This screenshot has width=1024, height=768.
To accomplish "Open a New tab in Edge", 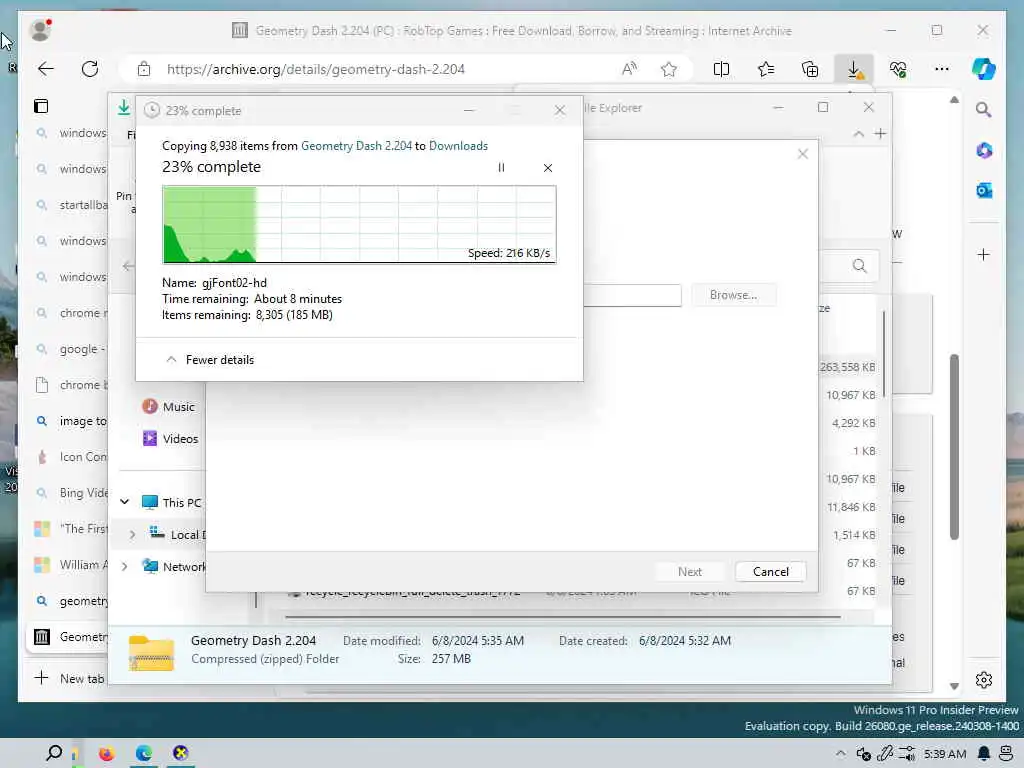I will pos(69,679).
